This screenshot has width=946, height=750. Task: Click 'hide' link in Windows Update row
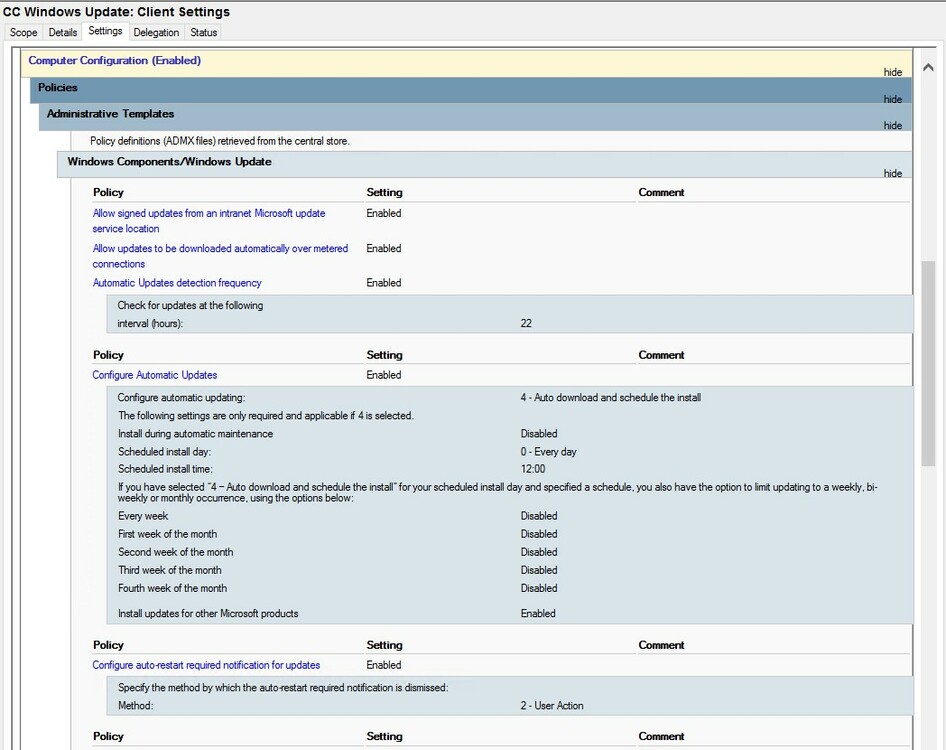point(892,173)
